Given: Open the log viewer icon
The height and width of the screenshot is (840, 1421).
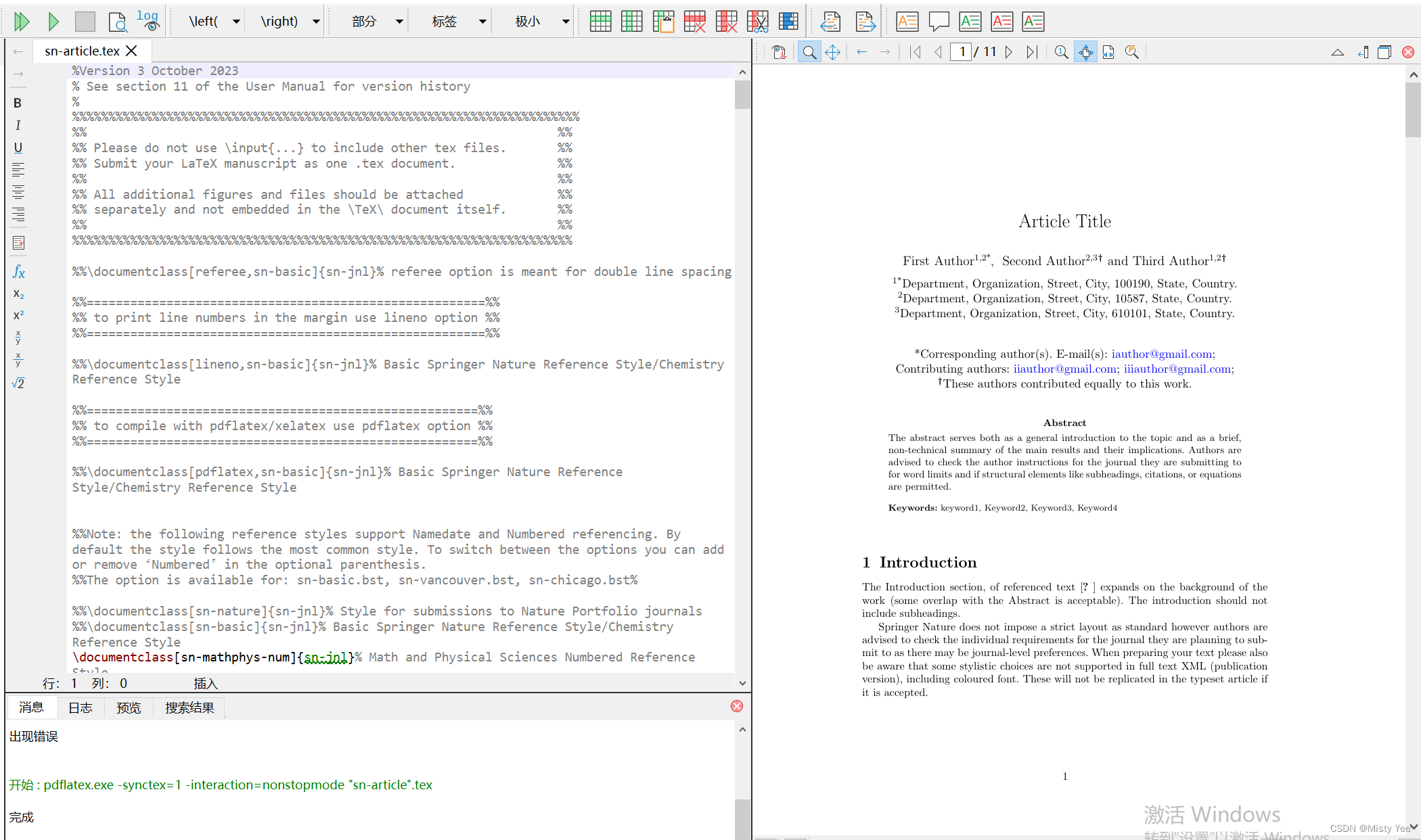Looking at the screenshot, I should click(148, 21).
